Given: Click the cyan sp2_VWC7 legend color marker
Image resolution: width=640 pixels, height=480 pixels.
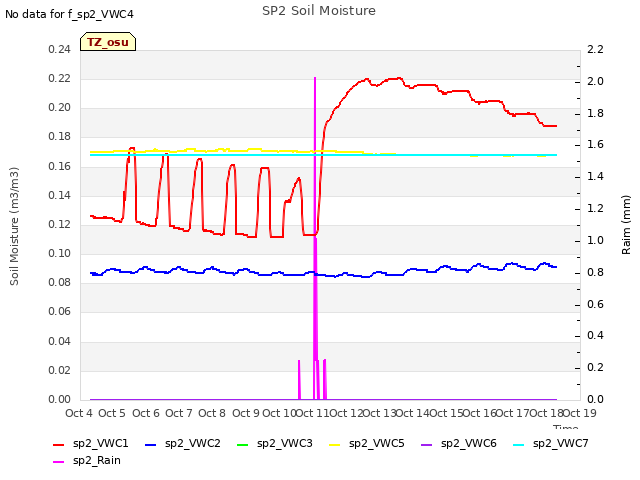Looking at the screenshot, I should 518,444.
